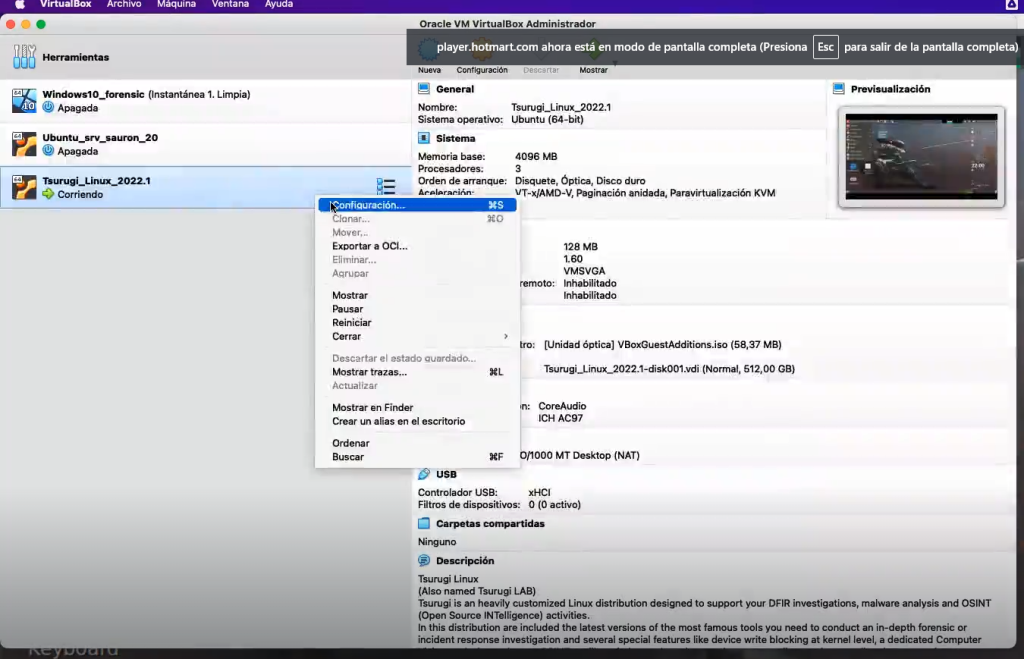Select the Windows10_forensic VM icon
Viewport: 1024px width, 659px height.
pyautogui.click(x=24, y=101)
